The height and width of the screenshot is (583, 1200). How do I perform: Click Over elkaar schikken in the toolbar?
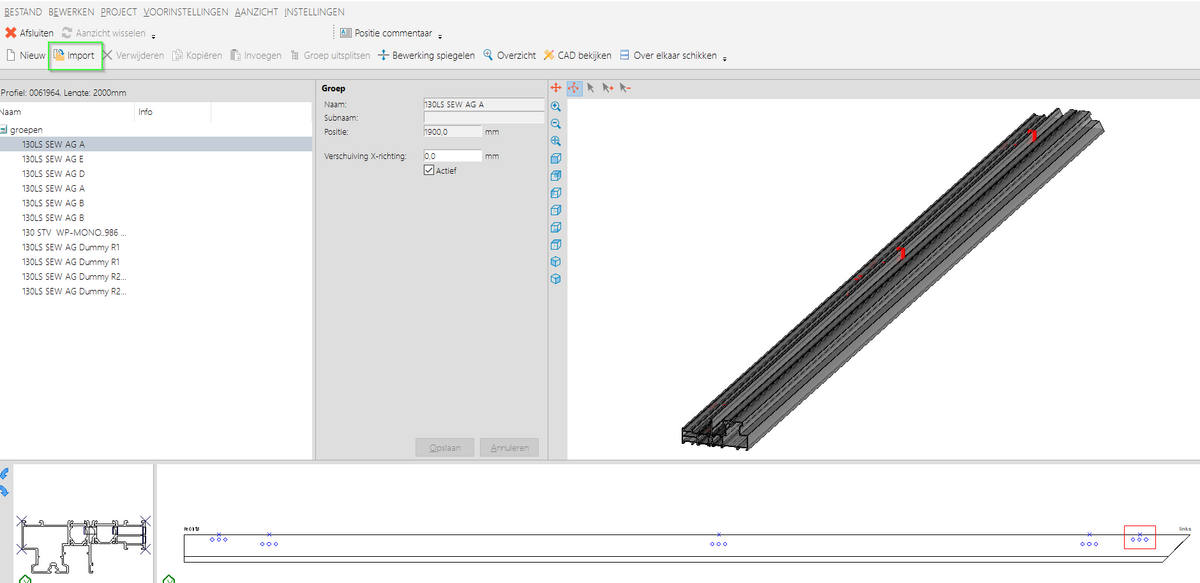tap(668, 56)
